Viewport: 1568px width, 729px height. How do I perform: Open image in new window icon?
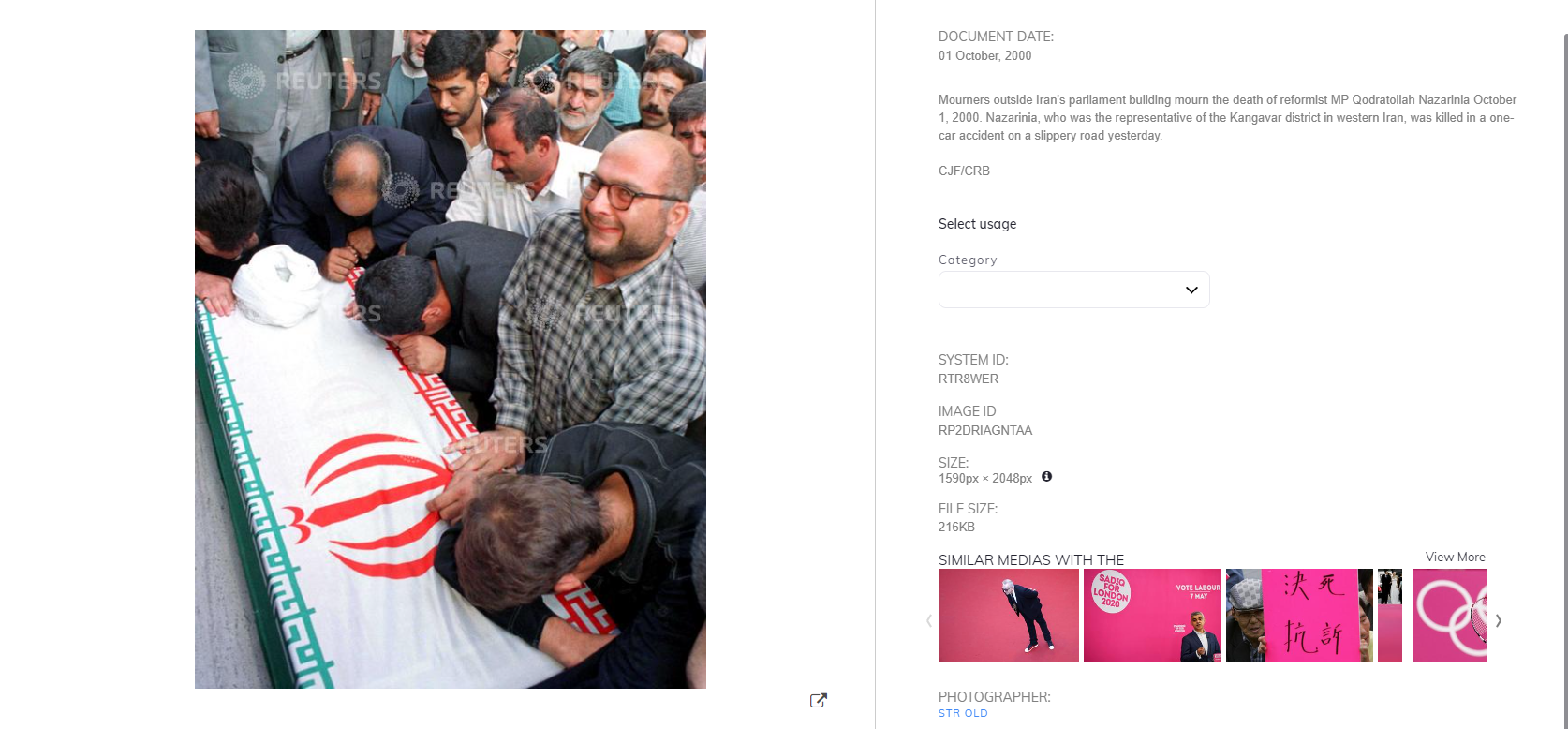click(818, 700)
